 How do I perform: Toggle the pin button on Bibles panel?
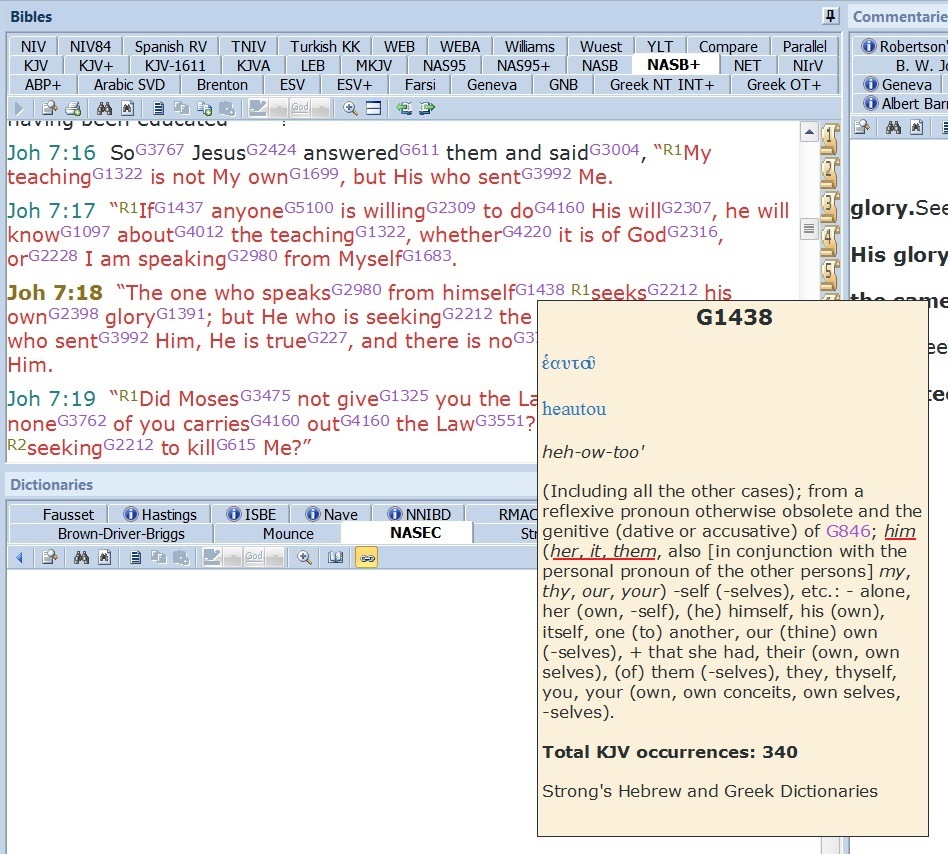coord(830,16)
